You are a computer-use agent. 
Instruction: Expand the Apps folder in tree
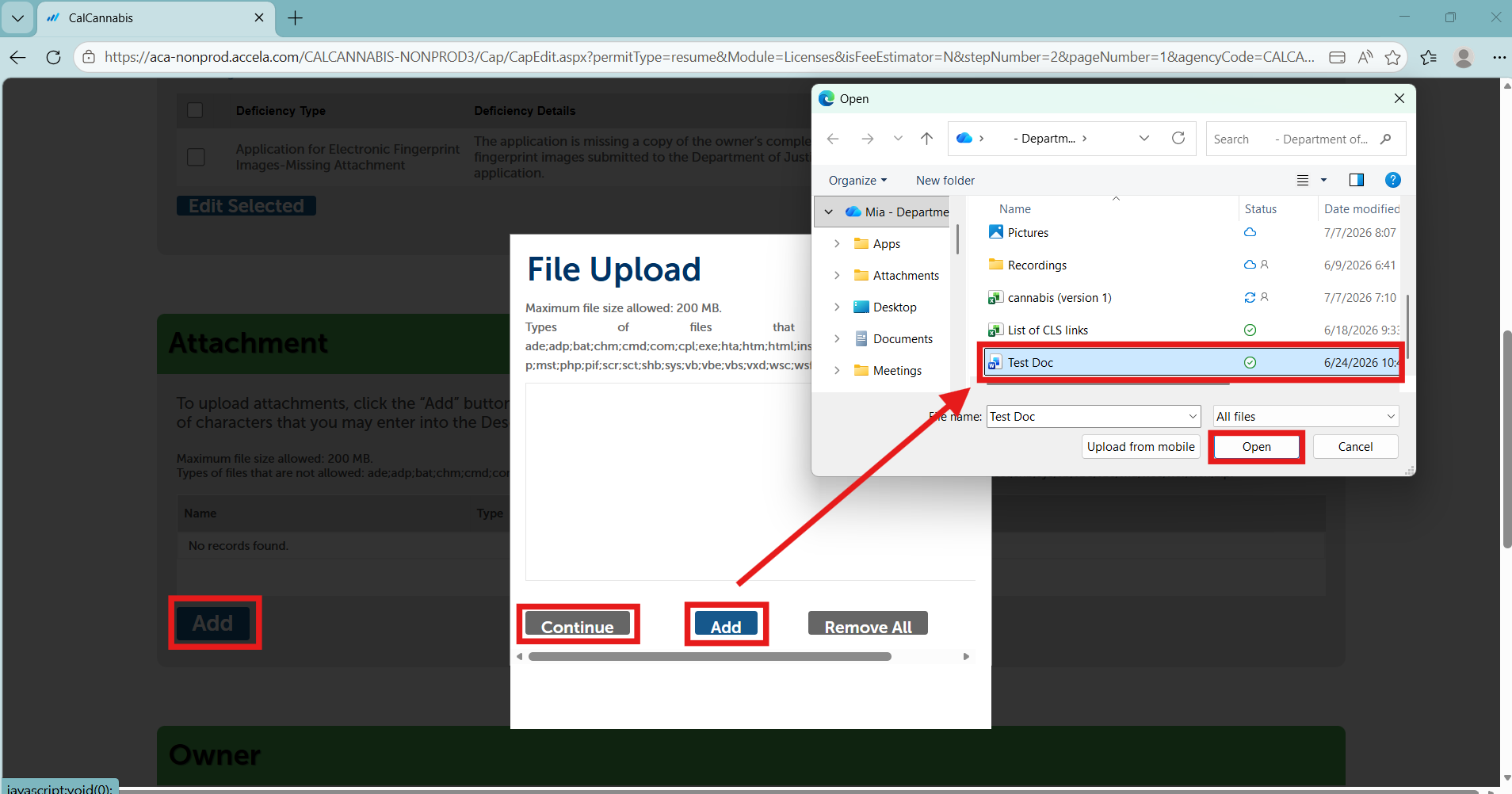pos(837,243)
